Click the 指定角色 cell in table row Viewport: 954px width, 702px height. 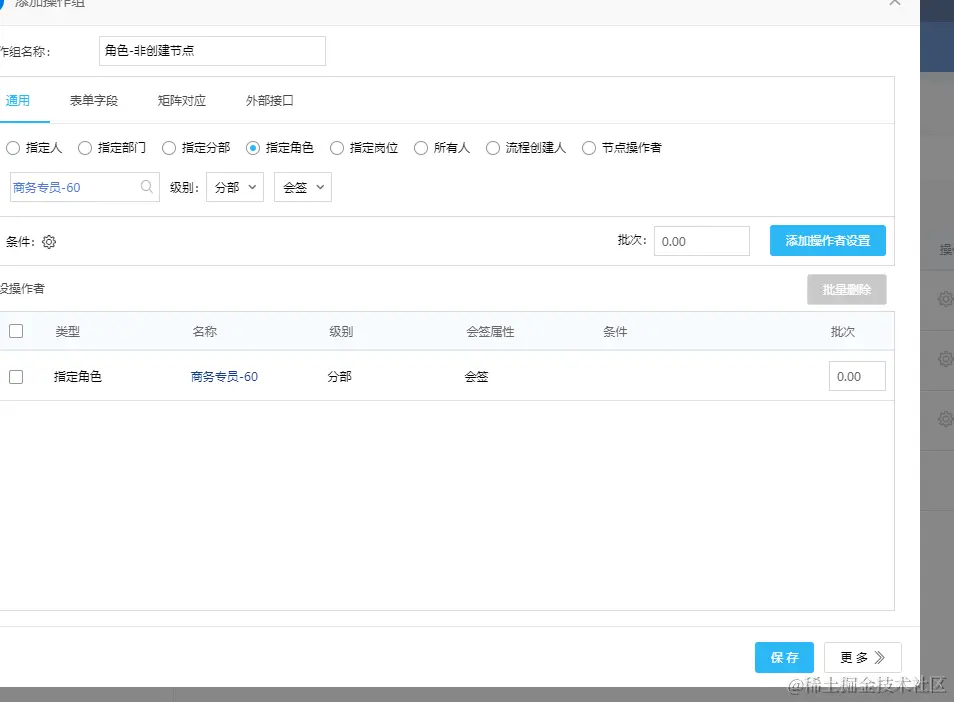point(77,377)
